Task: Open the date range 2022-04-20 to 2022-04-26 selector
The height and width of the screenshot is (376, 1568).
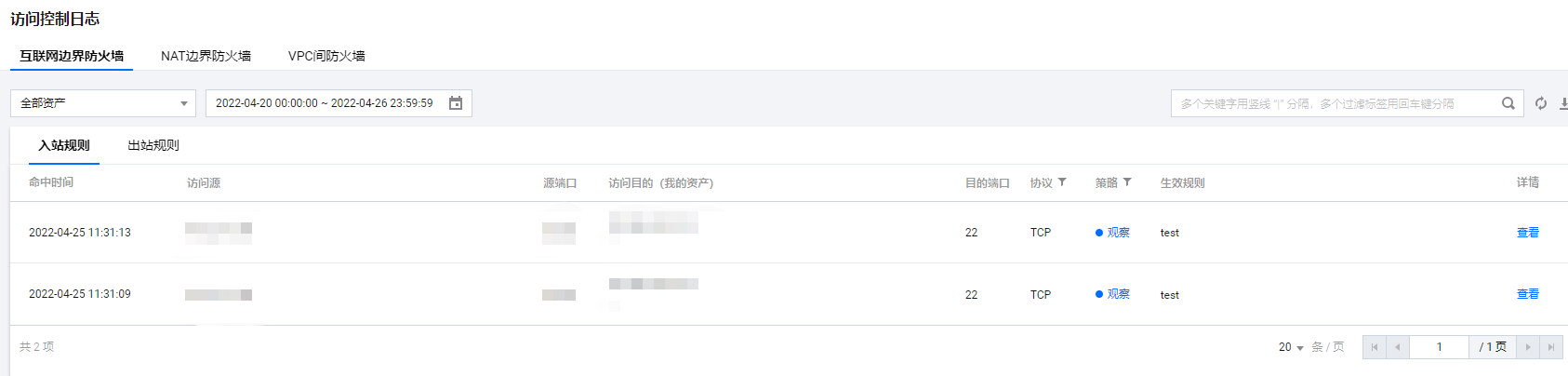Action: (339, 103)
